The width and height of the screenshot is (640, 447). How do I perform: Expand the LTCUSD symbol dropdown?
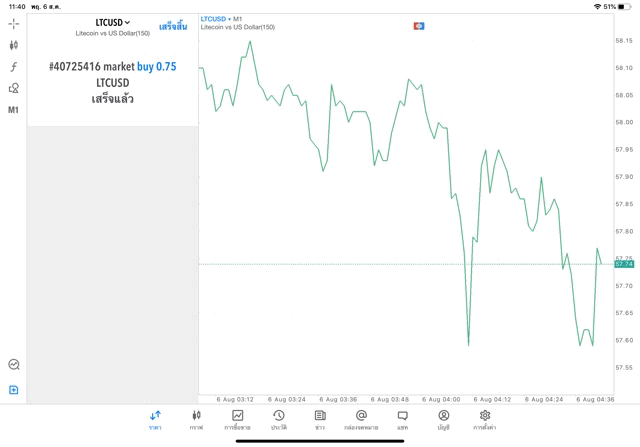[x=113, y=22]
